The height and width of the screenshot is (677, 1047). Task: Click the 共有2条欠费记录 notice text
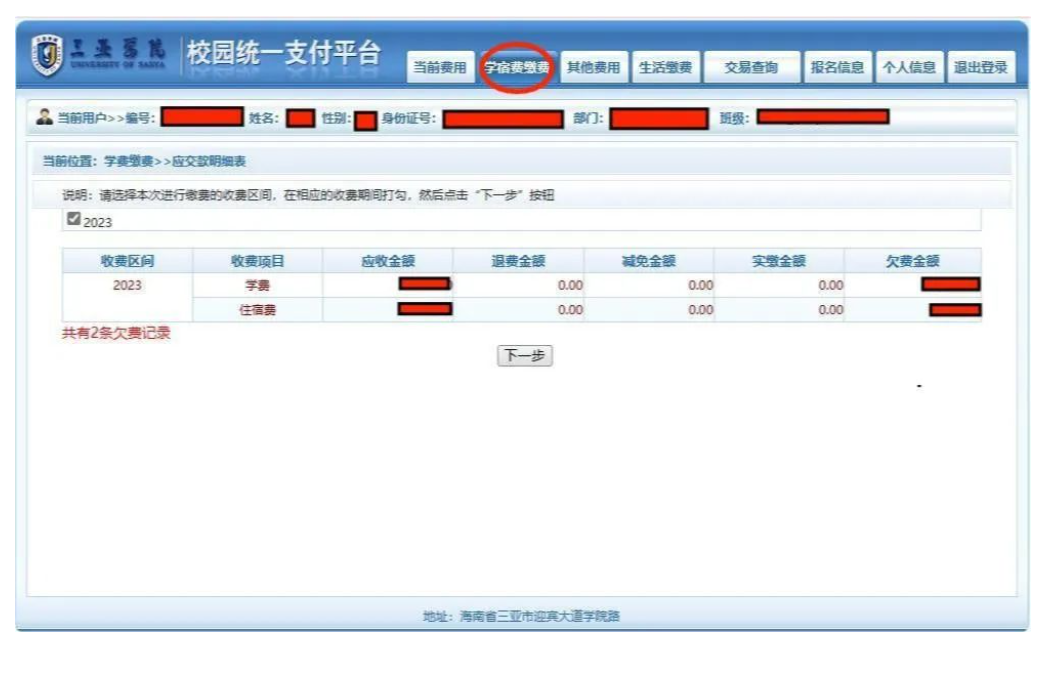(116, 333)
